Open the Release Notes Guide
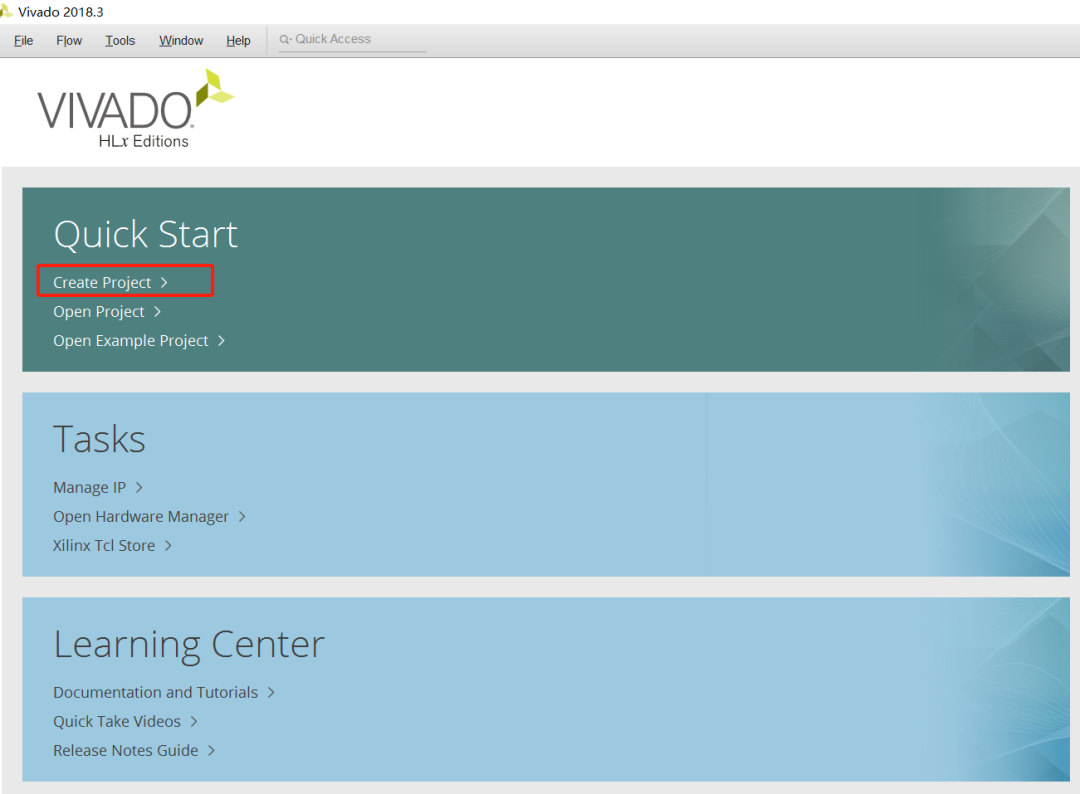1080x794 pixels. pos(125,750)
